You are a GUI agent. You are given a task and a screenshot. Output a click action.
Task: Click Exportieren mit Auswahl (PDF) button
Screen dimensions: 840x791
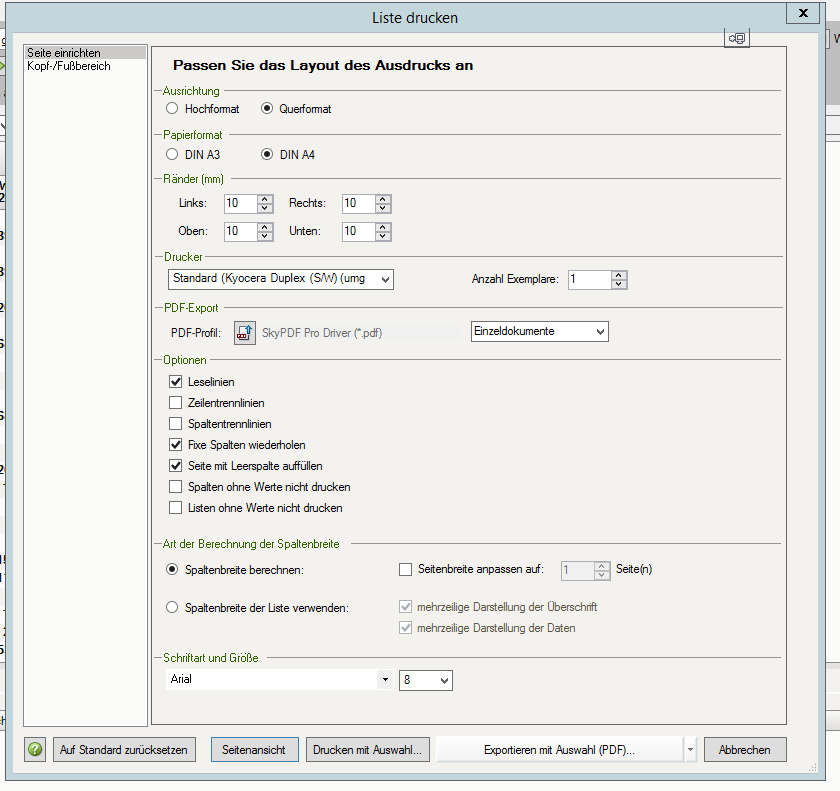coord(559,750)
